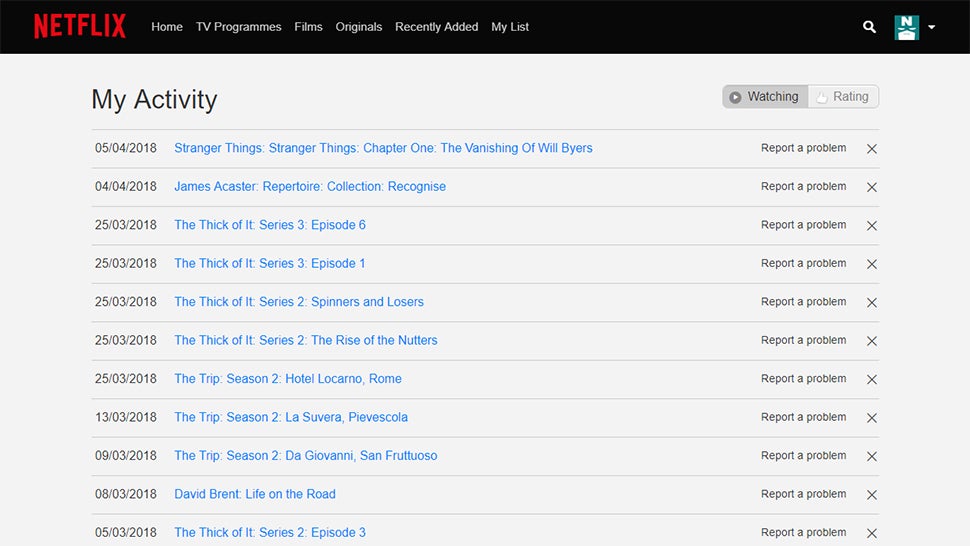Screen dimensions: 970x546
Task: Report a problem for Series 3 Episode 6
Action: (x=804, y=224)
